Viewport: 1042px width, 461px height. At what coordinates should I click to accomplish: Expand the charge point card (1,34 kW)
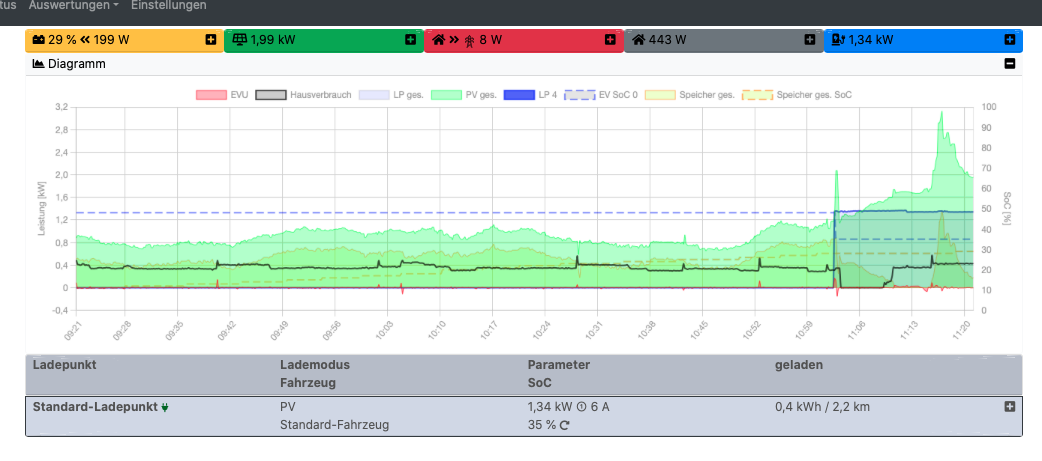click(1010, 40)
